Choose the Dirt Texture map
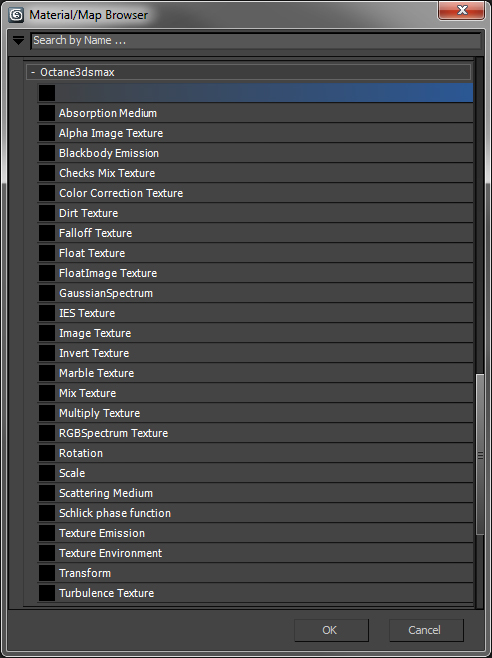This screenshot has width=492, height=658. (x=255, y=213)
